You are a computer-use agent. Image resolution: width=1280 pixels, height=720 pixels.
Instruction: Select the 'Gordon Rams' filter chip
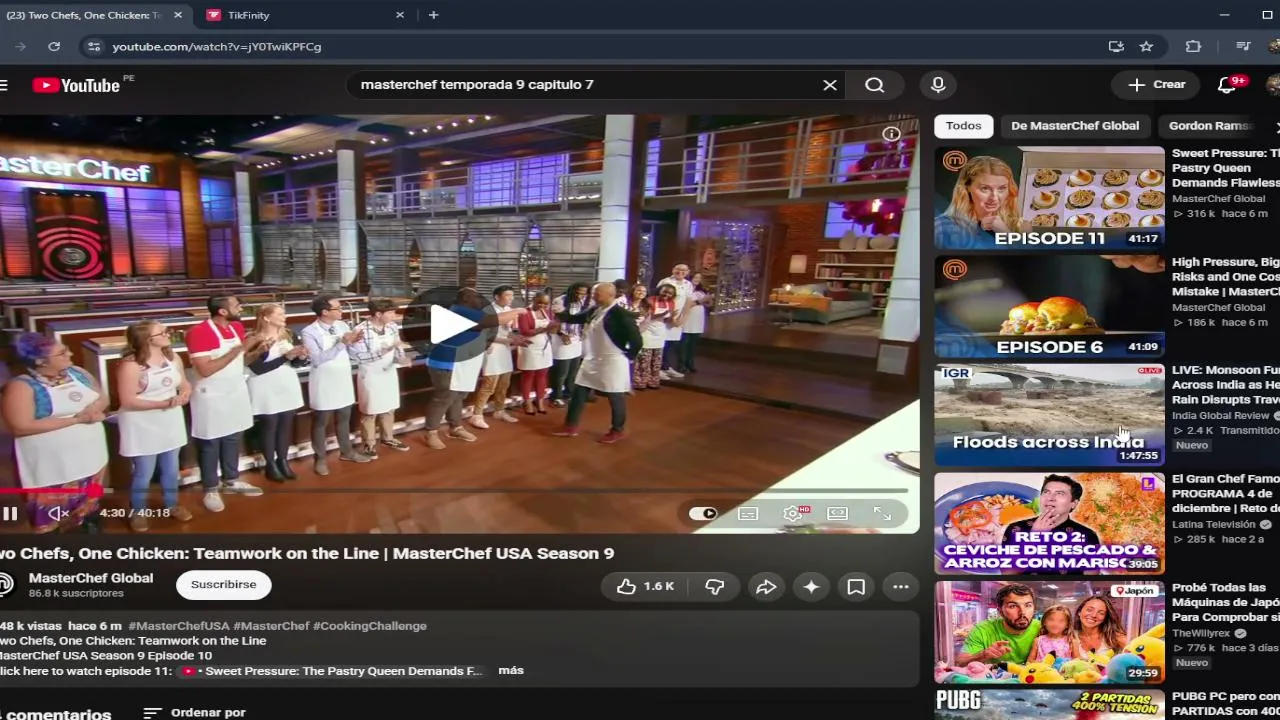tap(1210, 126)
